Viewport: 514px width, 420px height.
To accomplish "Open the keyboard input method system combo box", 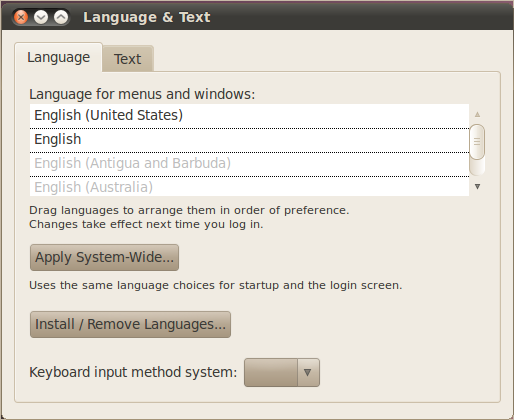I will click(282, 372).
